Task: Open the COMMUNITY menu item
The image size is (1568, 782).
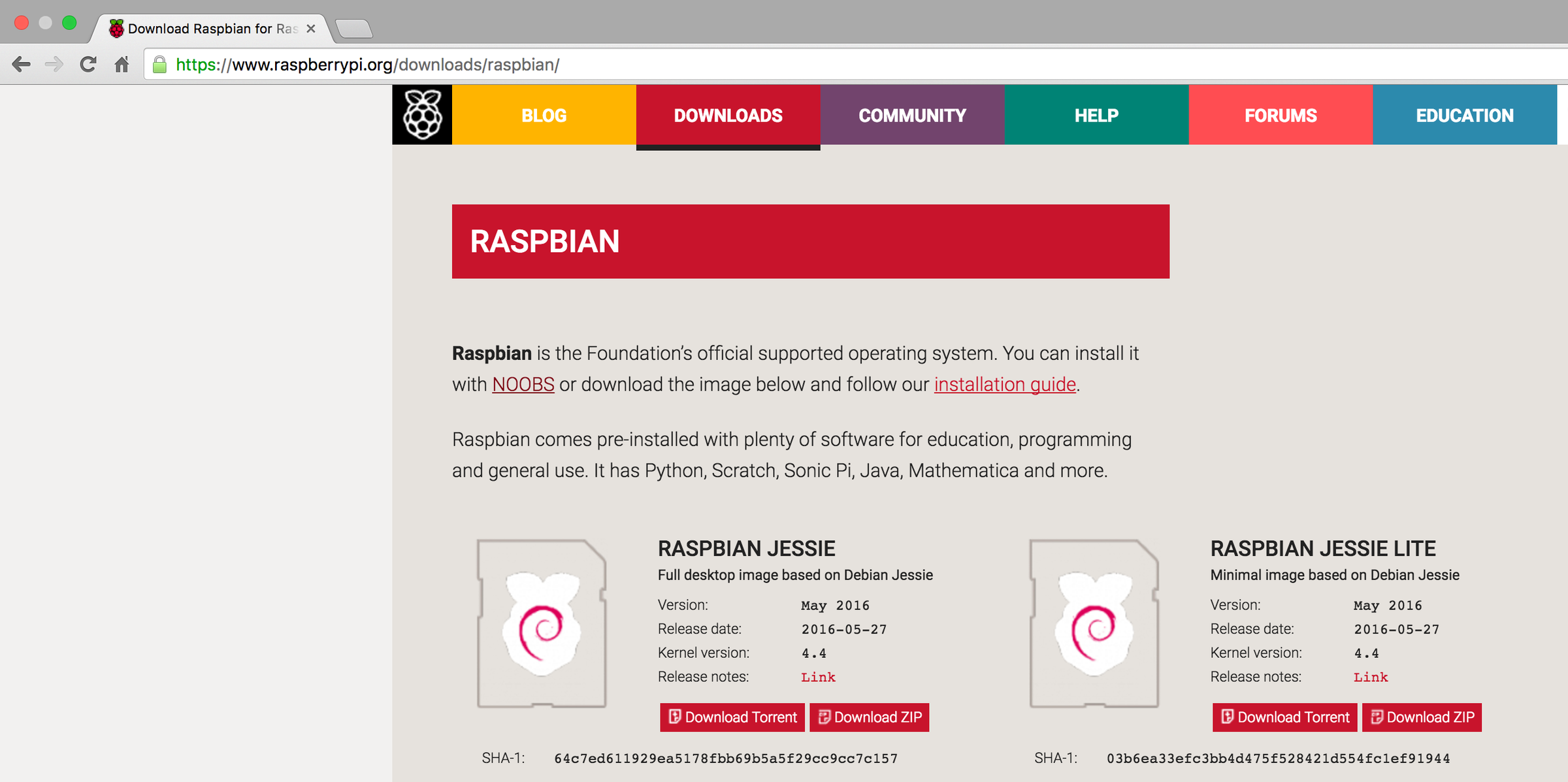Action: 911,115
